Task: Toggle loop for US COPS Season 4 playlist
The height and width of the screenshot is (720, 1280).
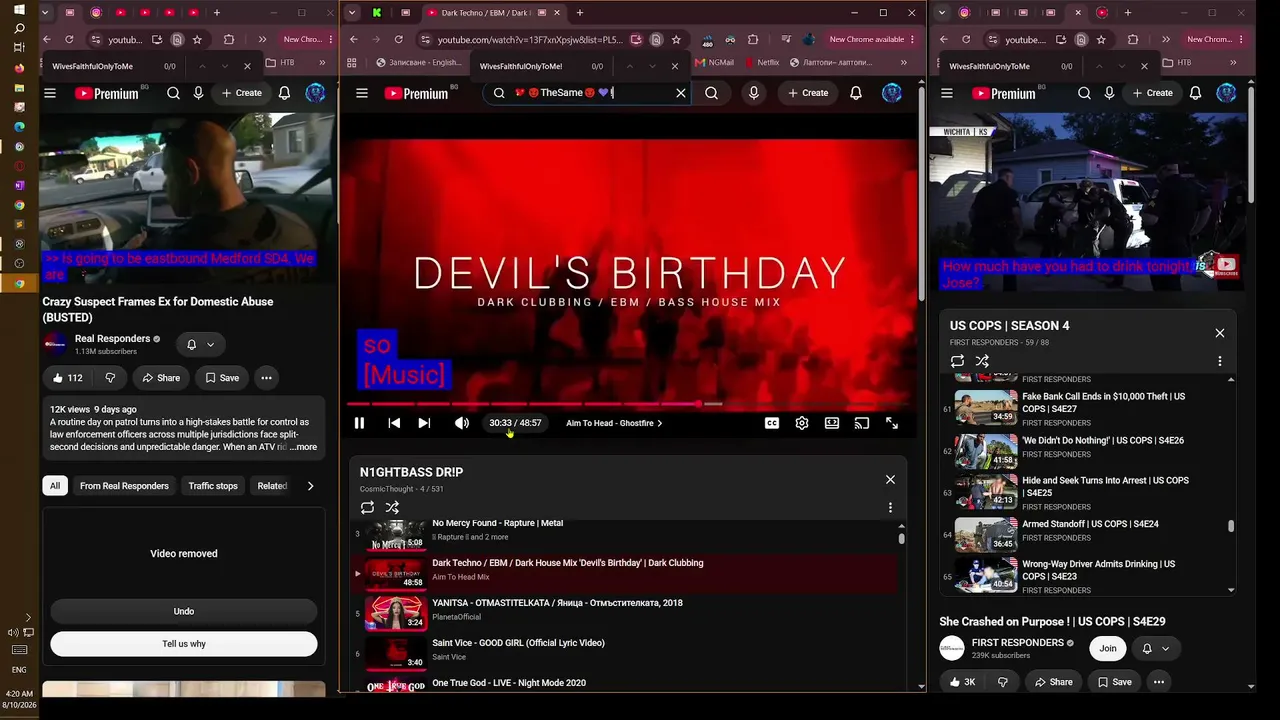Action: click(x=957, y=361)
